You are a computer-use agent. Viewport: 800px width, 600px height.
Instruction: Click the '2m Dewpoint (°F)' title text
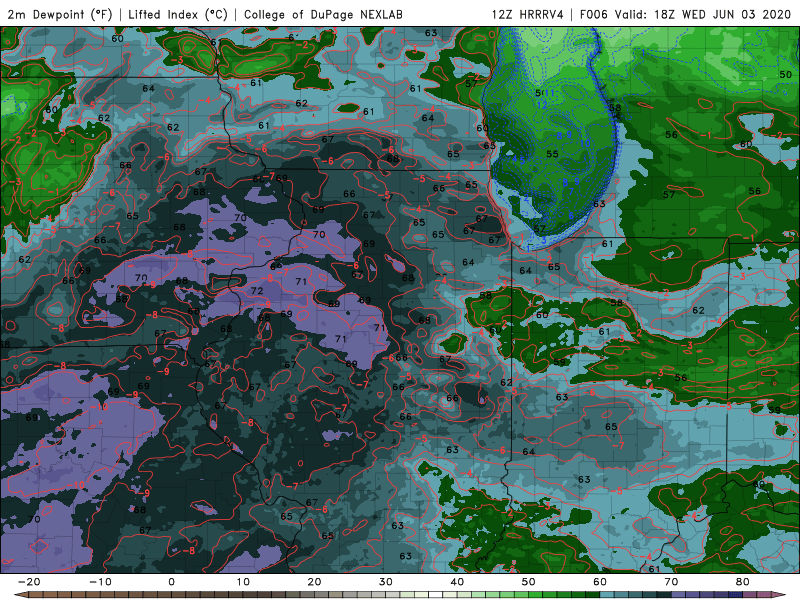coord(60,14)
